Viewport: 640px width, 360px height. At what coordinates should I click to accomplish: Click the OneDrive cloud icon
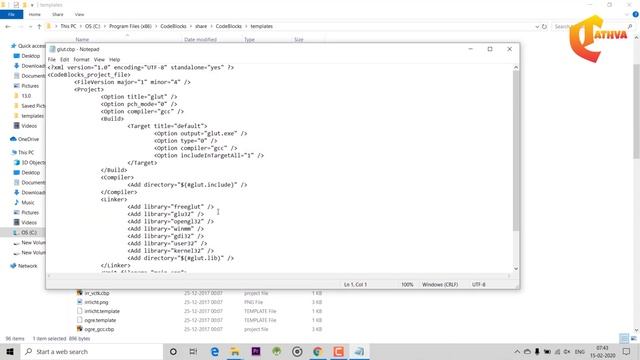click(x=13, y=139)
